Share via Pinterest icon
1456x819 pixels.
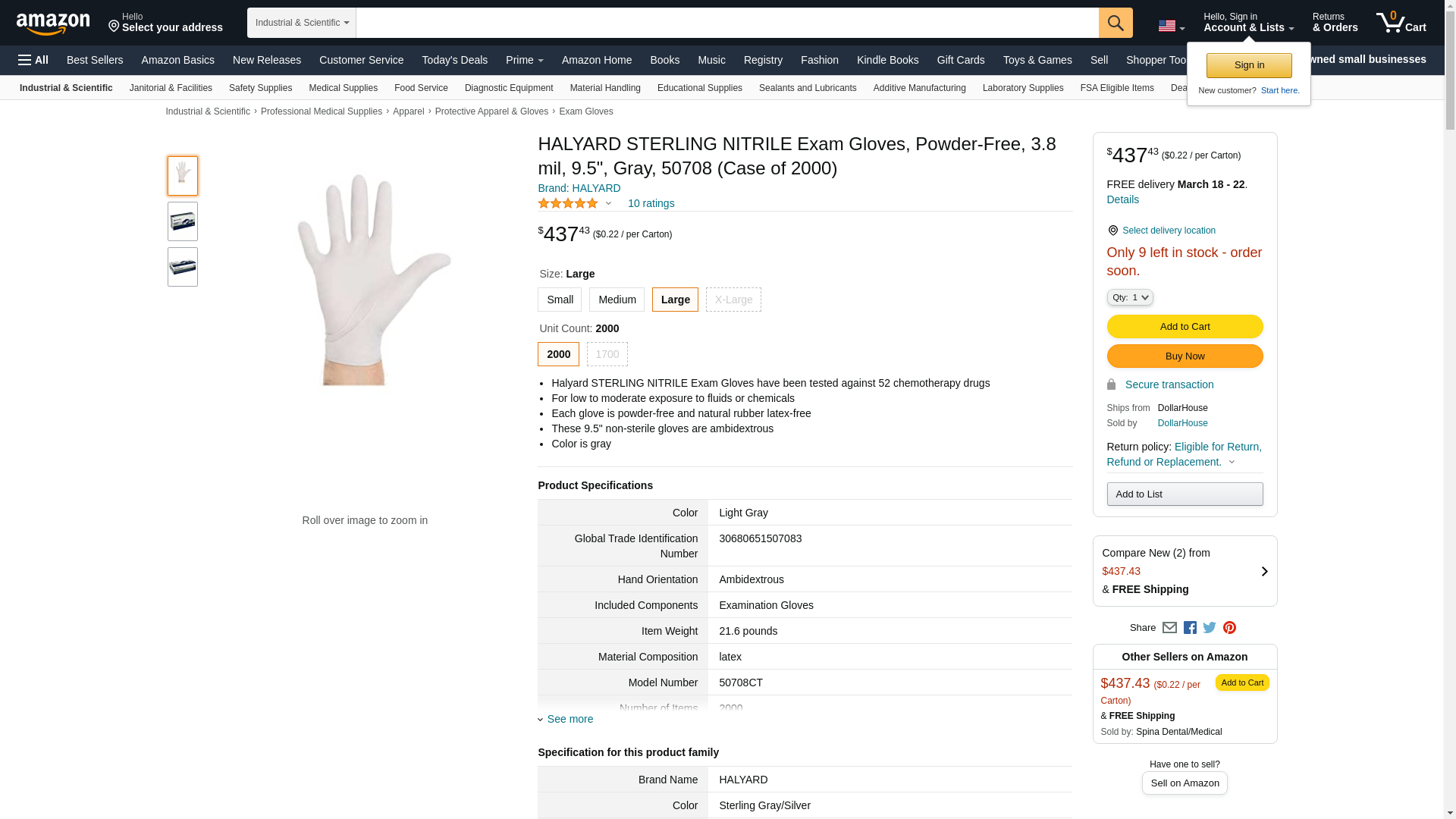(1229, 628)
